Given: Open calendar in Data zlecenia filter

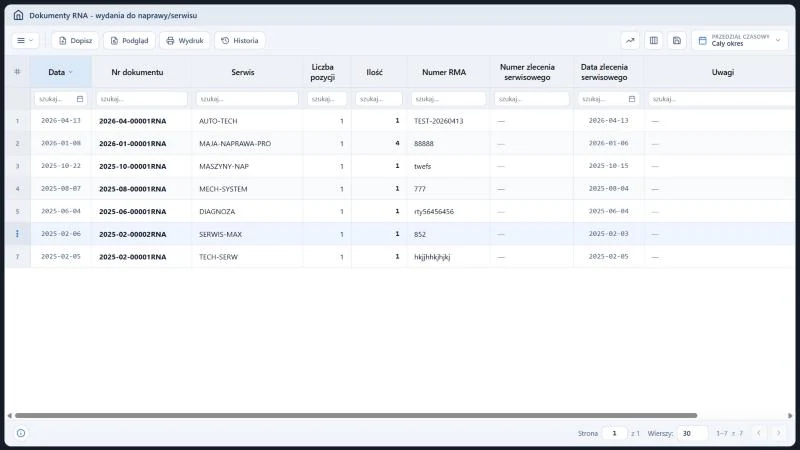Looking at the screenshot, I should (x=632, y=99).
